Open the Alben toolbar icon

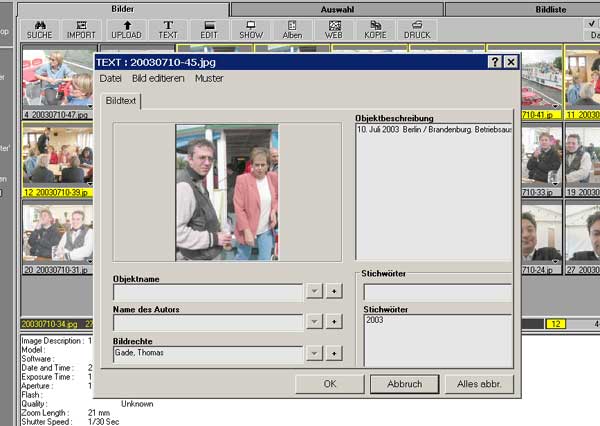point(292,28)
